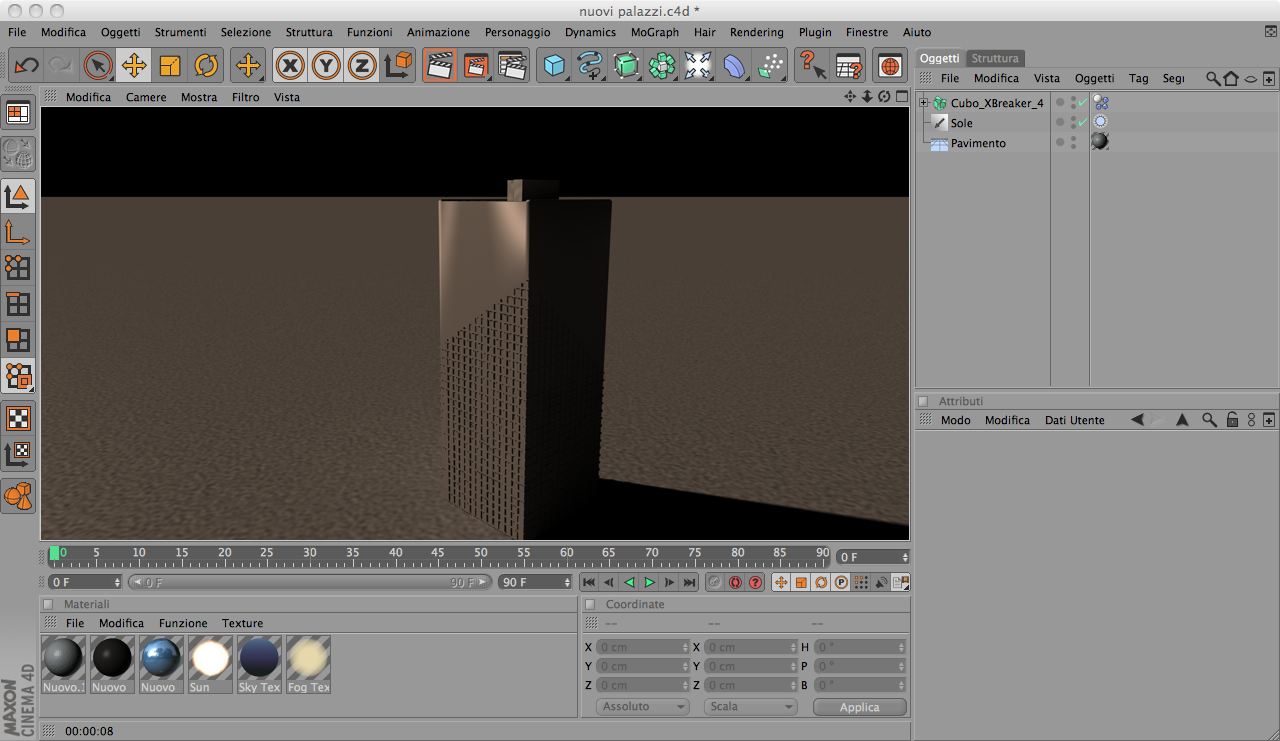Open the Texture menu in Materiali
The height and width of the screenshot is (741, 1280).
click(242, 623)
